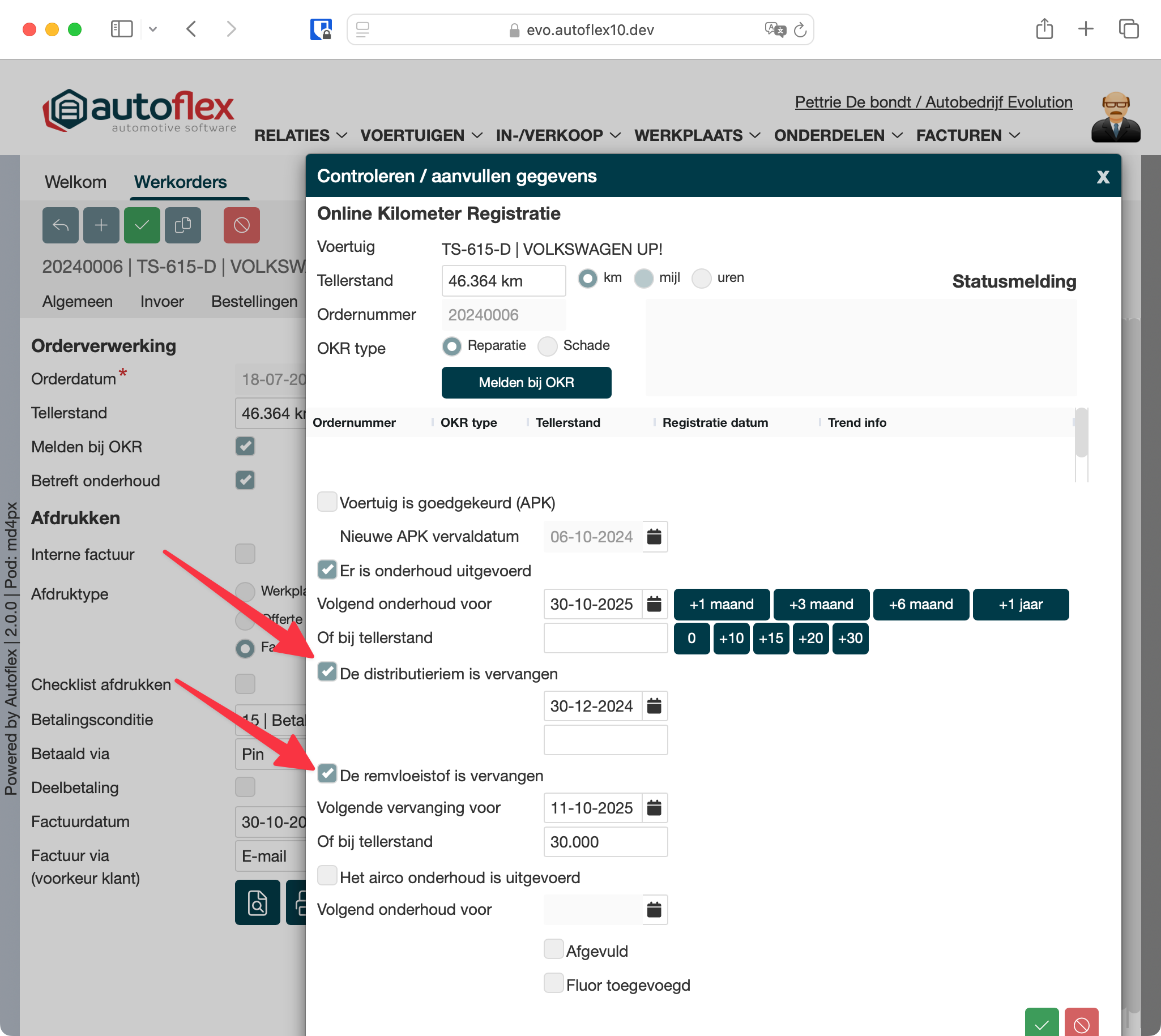Open calendar picker for distributieriem date
Image resolution: width=1161 pixels, height=1036 pixels.
654,706
